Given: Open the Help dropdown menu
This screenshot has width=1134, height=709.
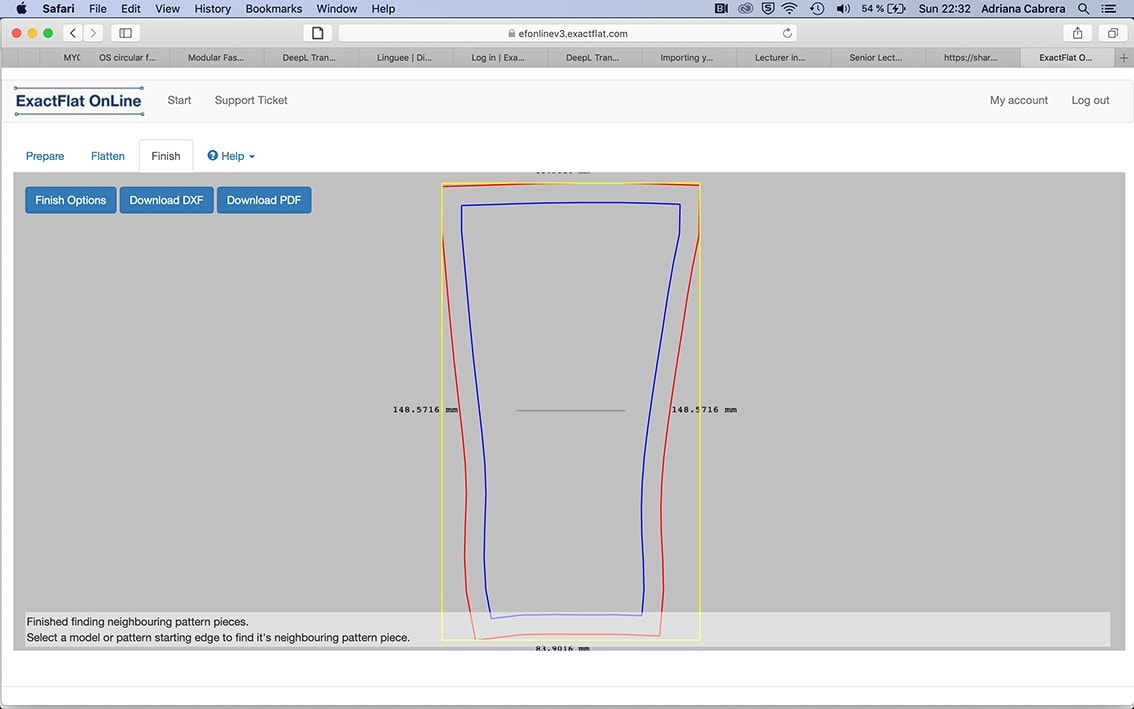Looking at the screenshot, I should click(231, 156).
